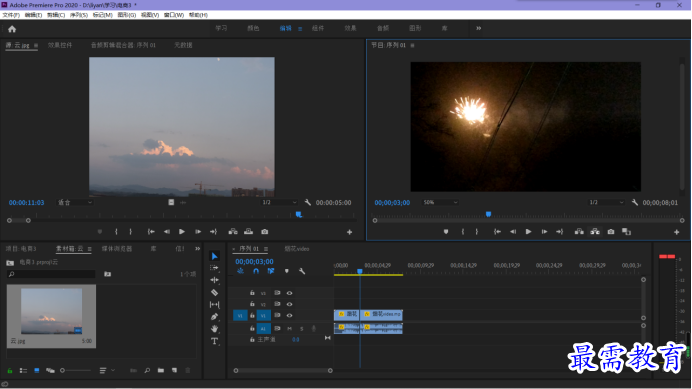
Task: Switch to the Effect Controls tab
Action: 60,45
